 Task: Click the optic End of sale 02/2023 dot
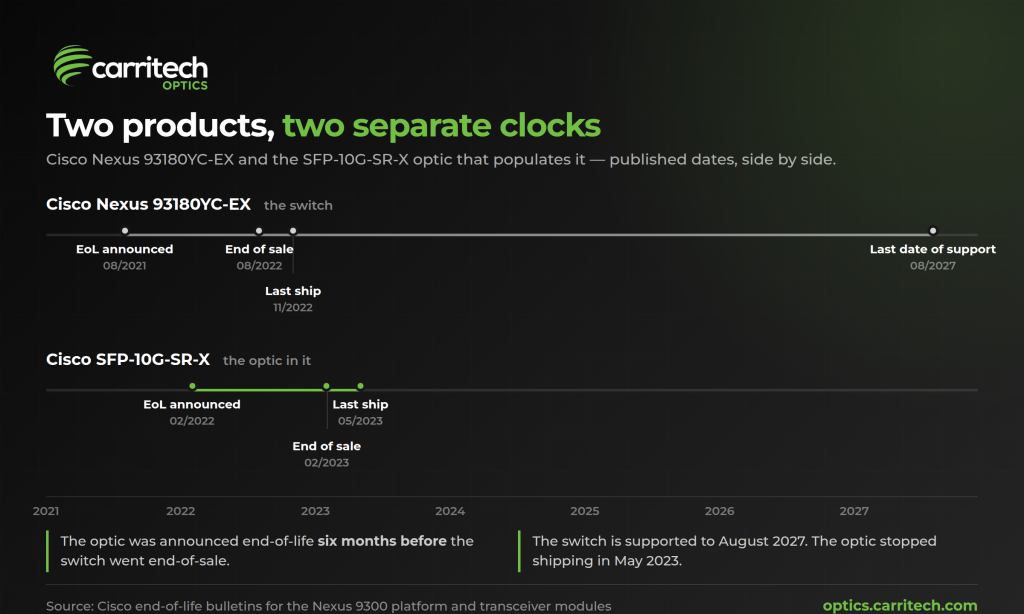327,386
